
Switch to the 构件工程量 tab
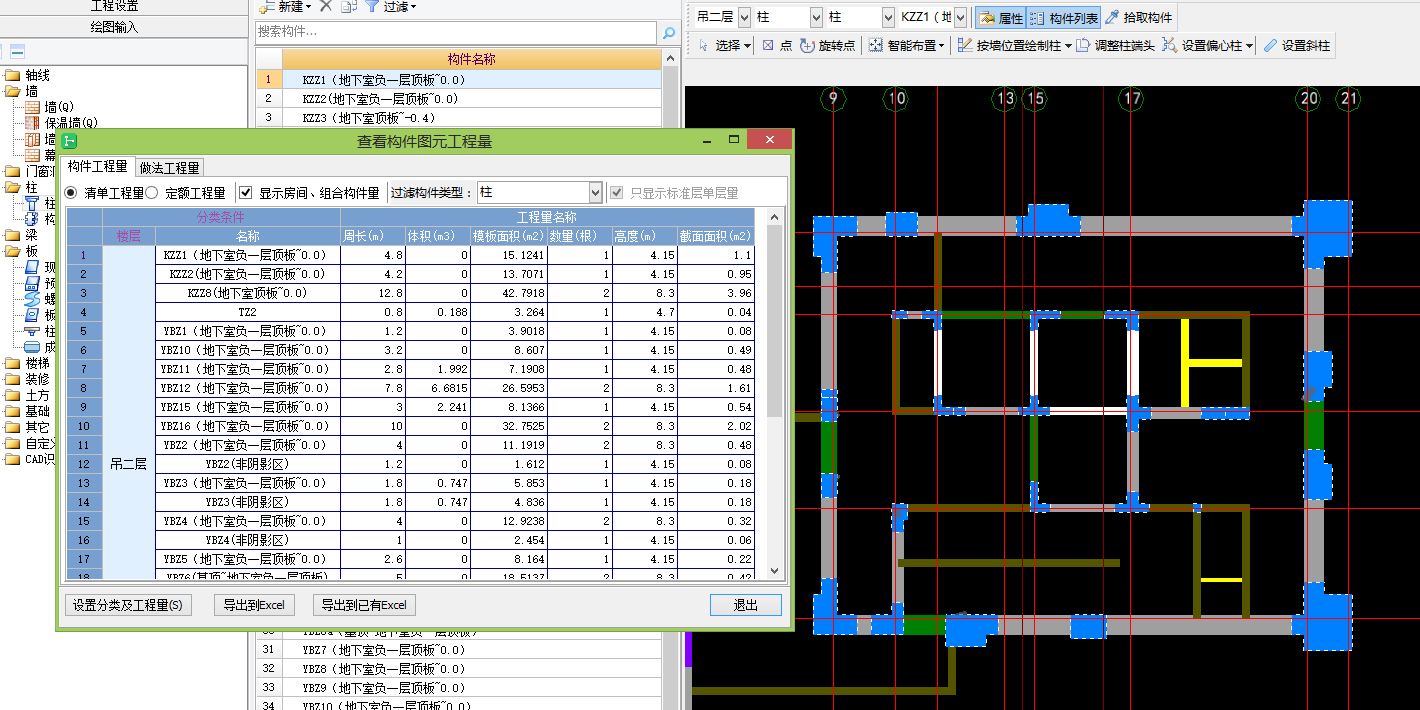98,166
